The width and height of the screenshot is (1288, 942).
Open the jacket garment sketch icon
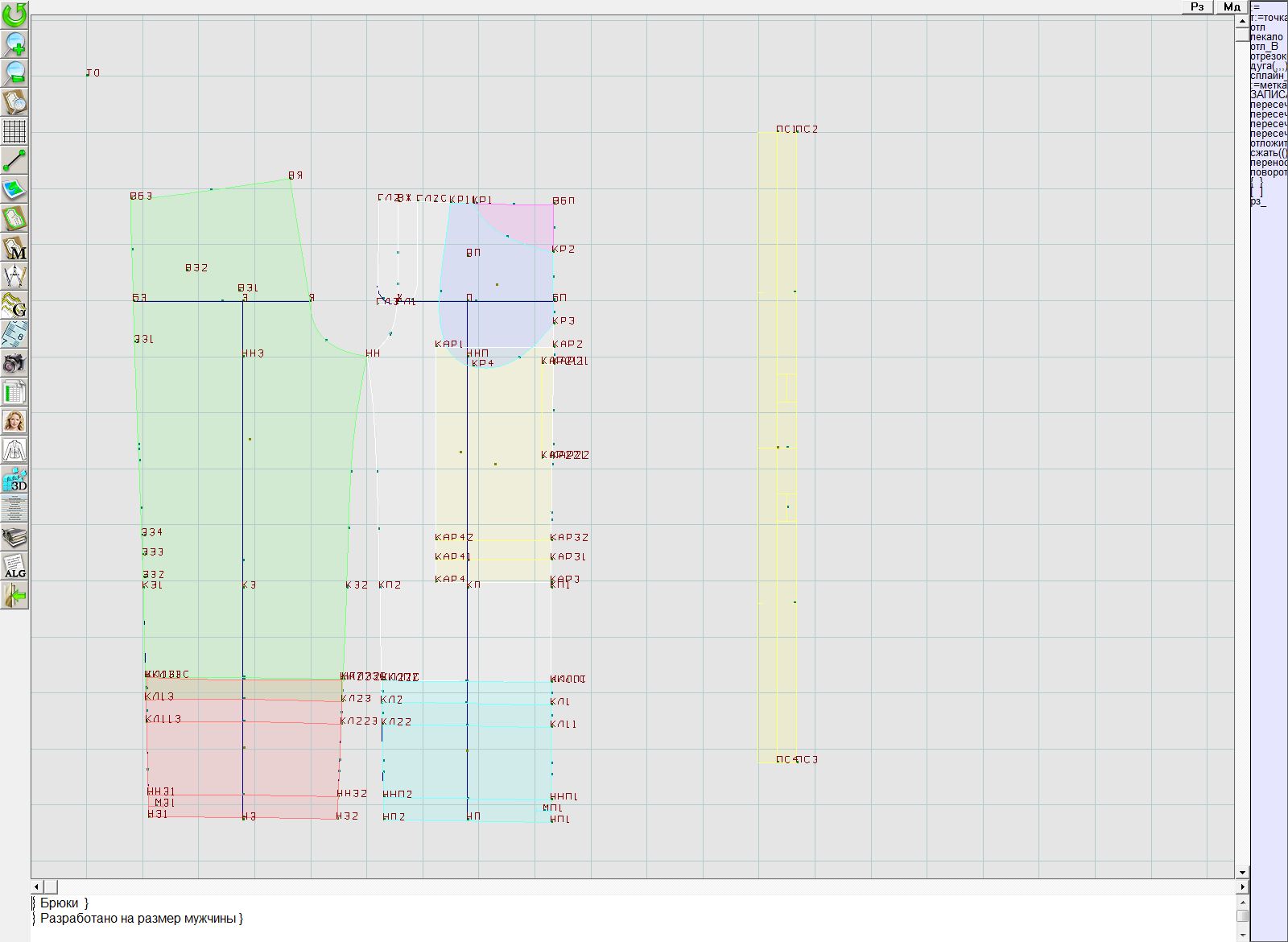coord(14,450)
